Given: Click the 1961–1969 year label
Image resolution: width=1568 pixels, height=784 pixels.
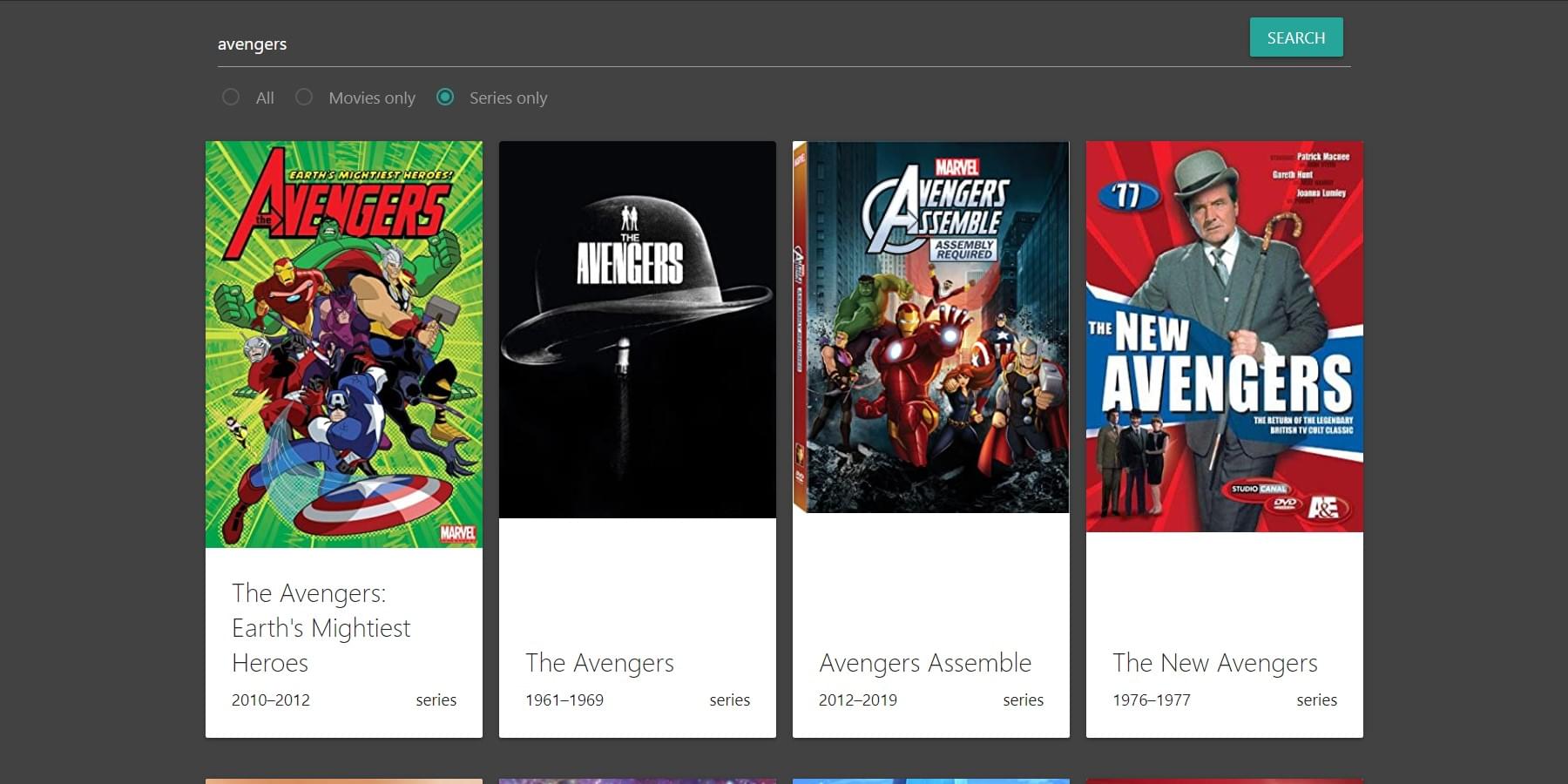Looking at the screenshot, I should (564, 700).
